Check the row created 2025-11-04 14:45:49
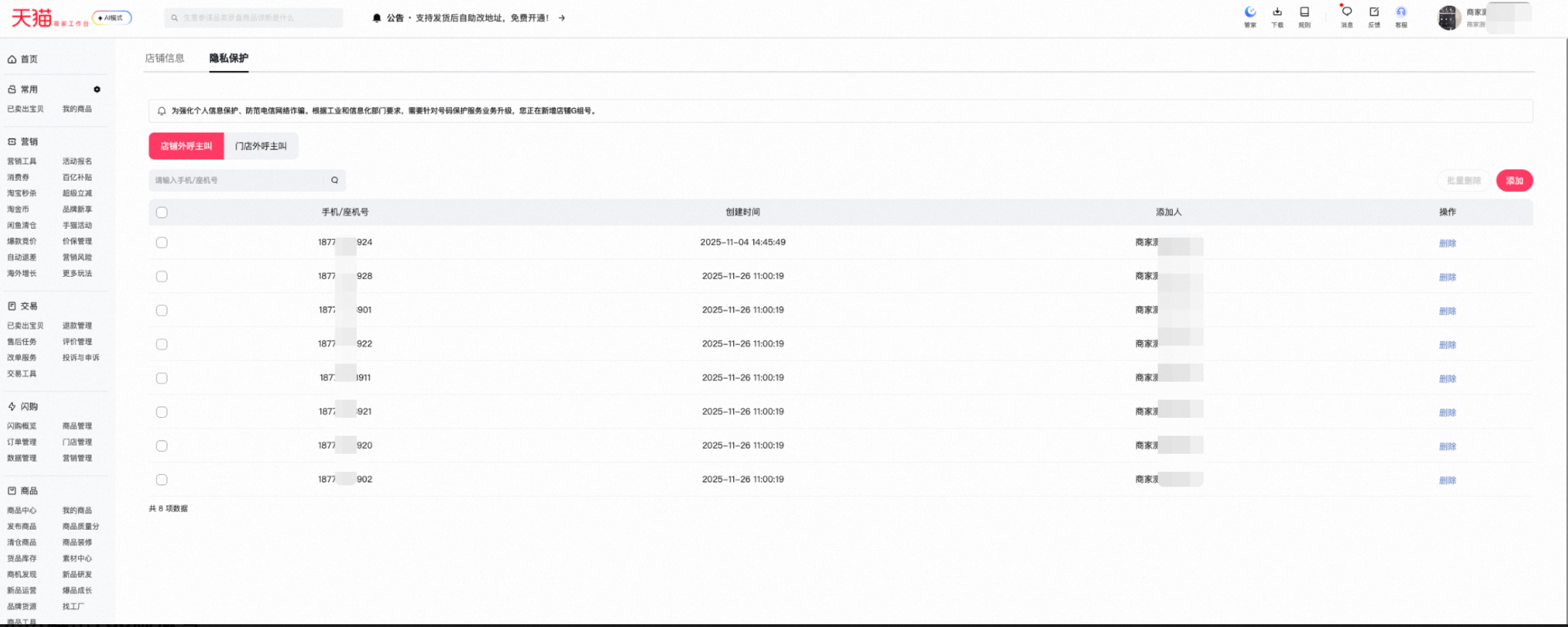 point(162,243)
